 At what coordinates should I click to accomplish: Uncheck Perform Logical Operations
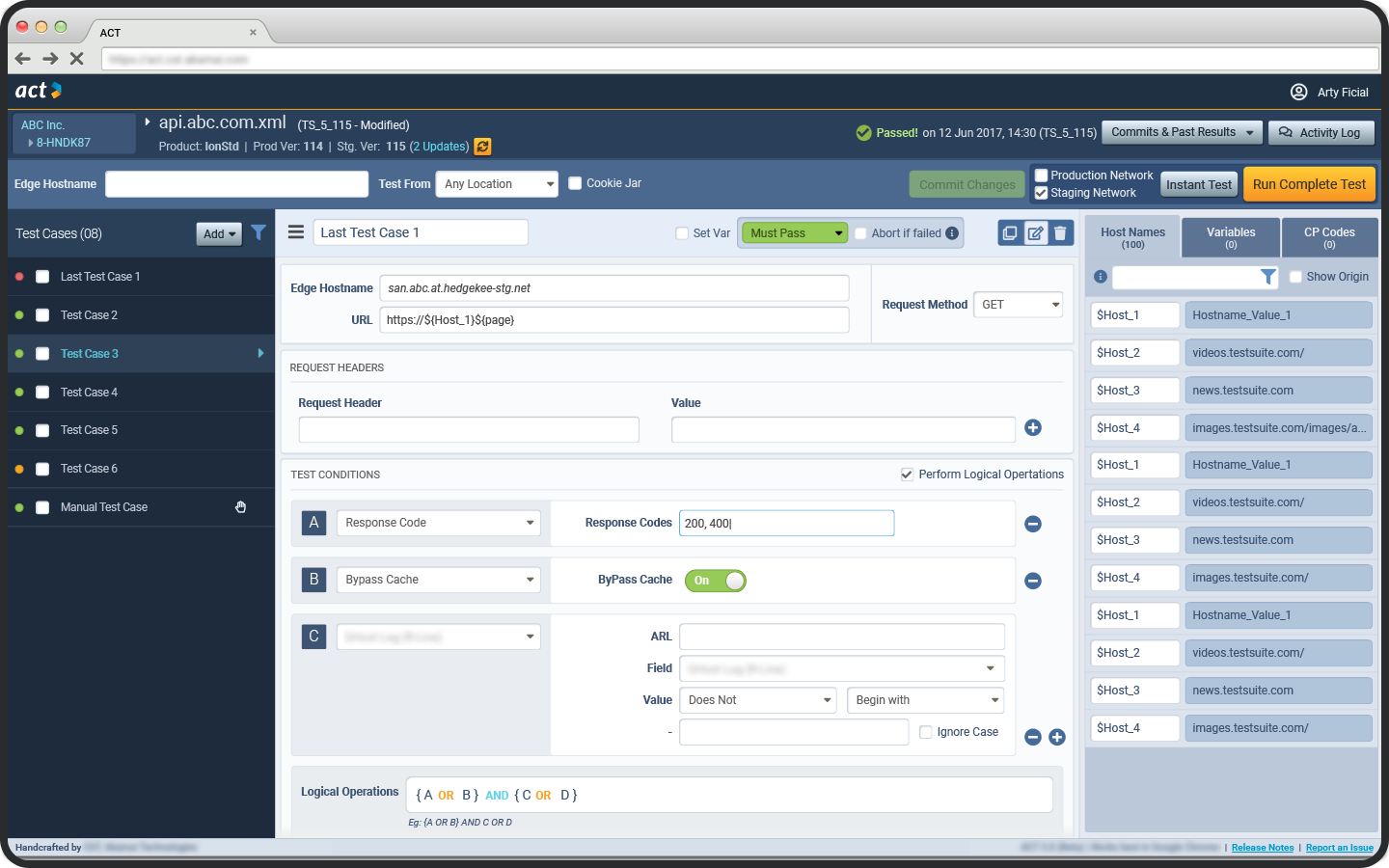point(907,475)
